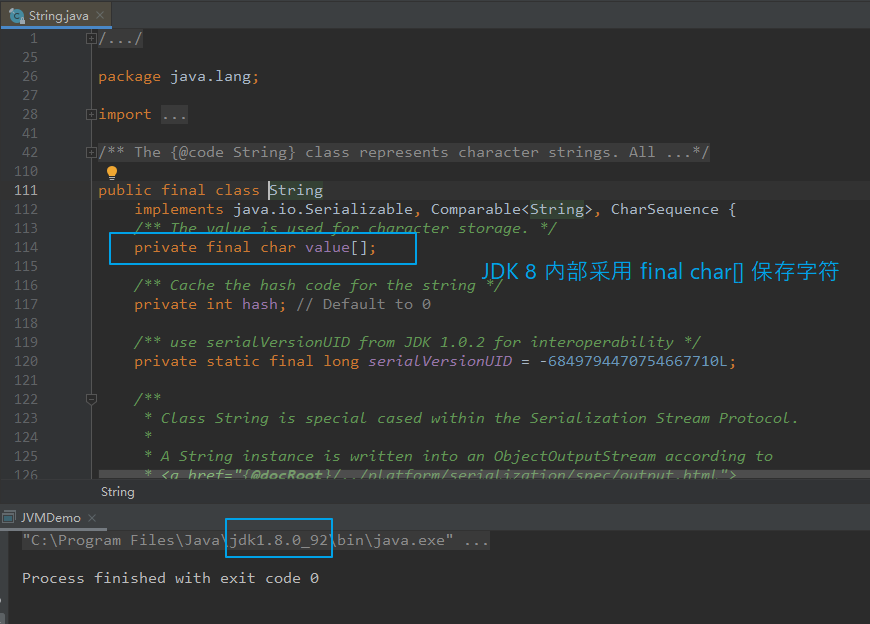Click 'Comparable' in the implements clause
The height and width of the screenshot is (624, 870).
coord(476,209)
